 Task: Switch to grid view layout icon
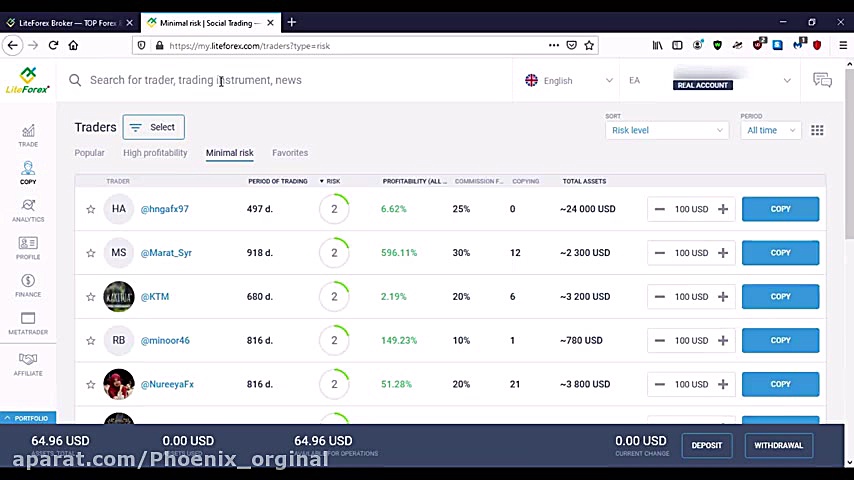coord(817,130)
